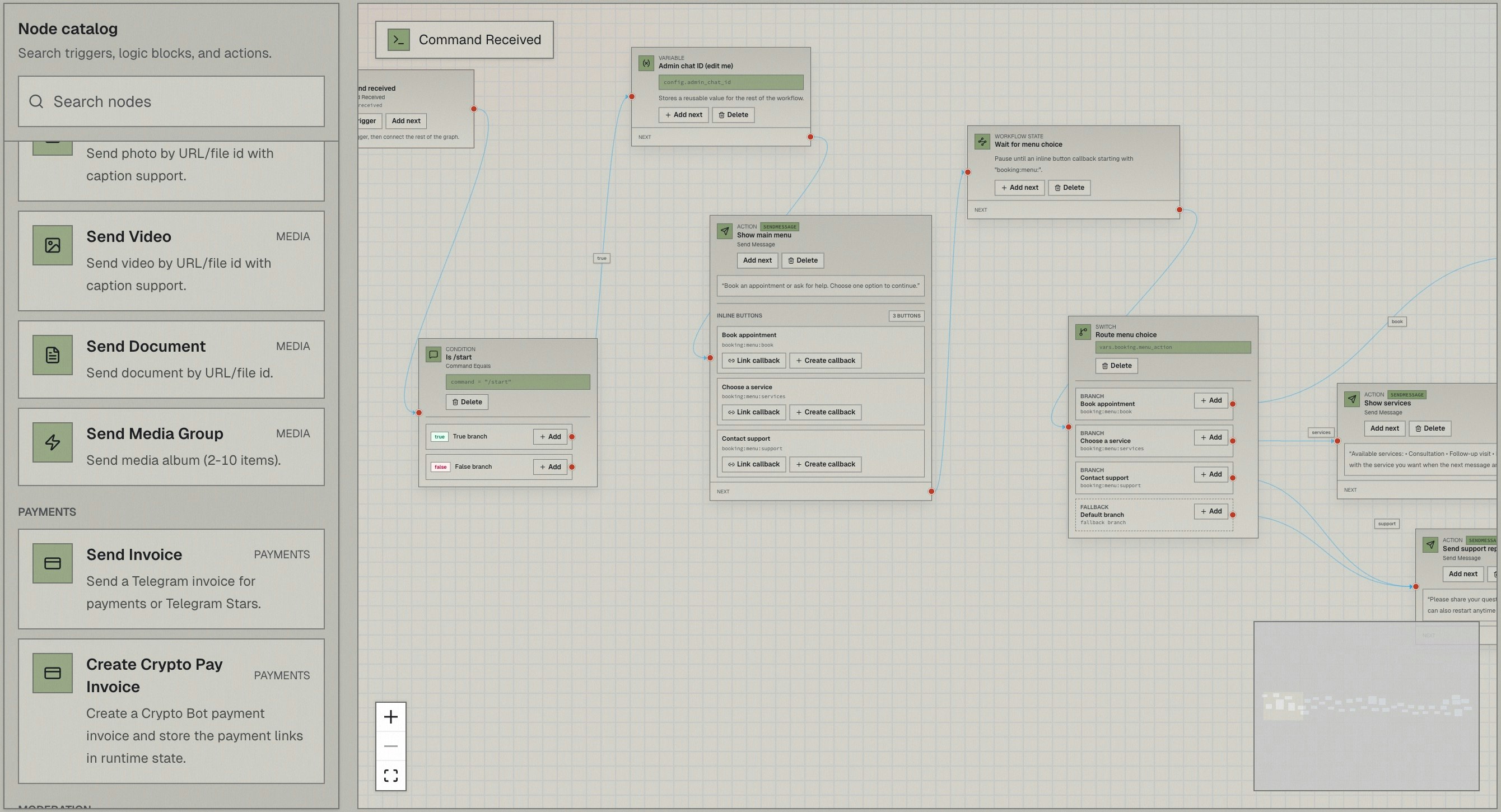Click the Send Video node icon

coord(53,245)
